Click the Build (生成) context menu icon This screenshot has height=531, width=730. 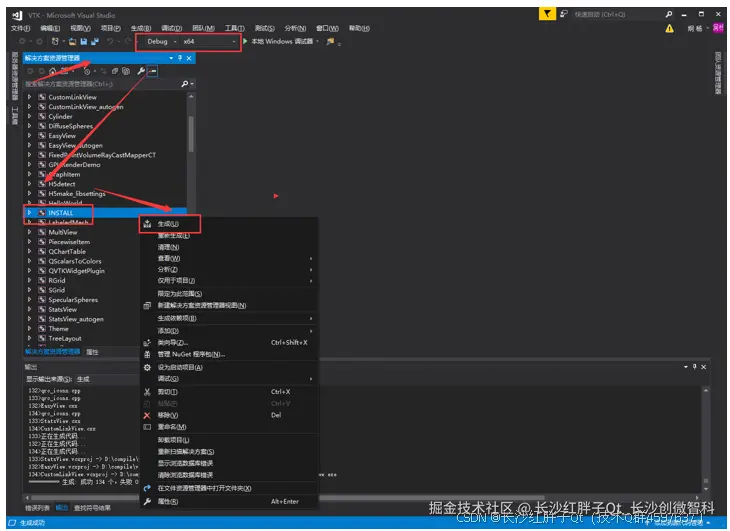coord(147,224)
